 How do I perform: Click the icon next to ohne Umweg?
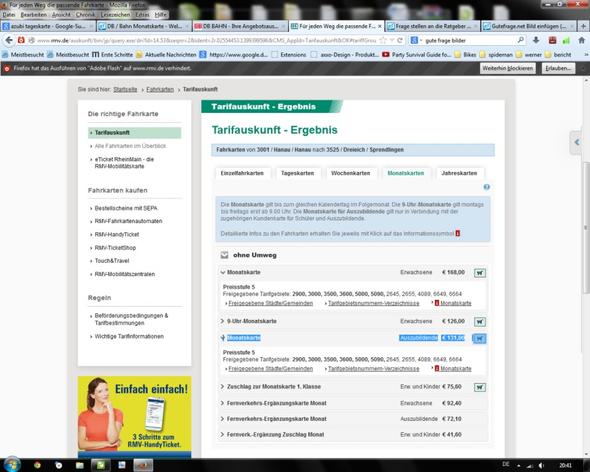(x=224, y=255)
